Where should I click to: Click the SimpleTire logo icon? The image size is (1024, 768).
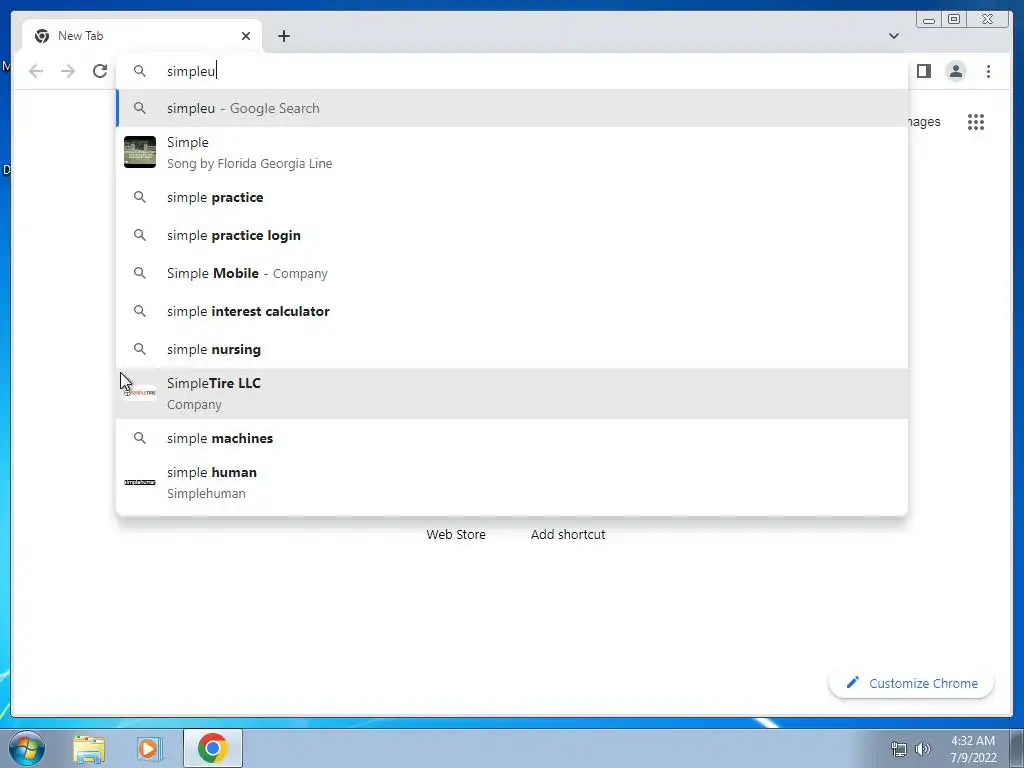click(140, 393)
